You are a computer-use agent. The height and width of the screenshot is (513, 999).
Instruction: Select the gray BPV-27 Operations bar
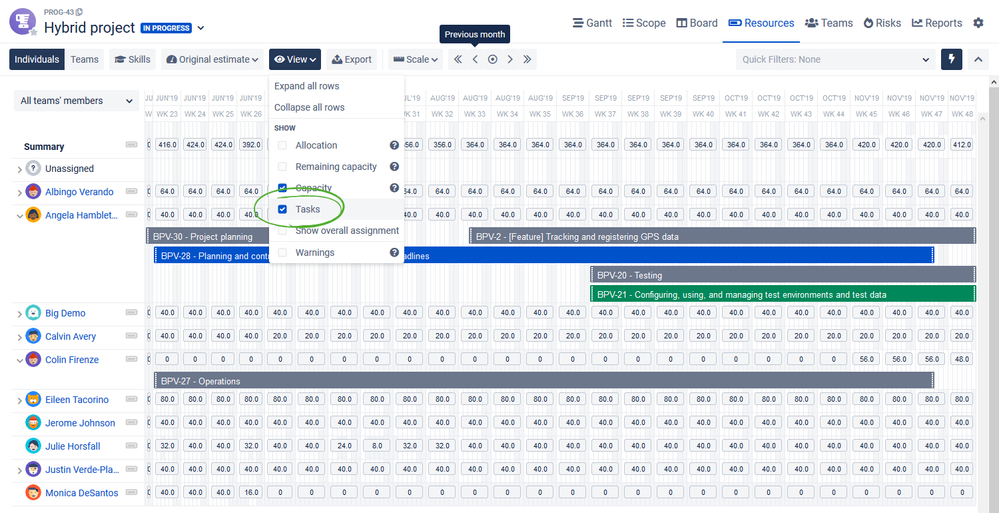pos(543,381)
